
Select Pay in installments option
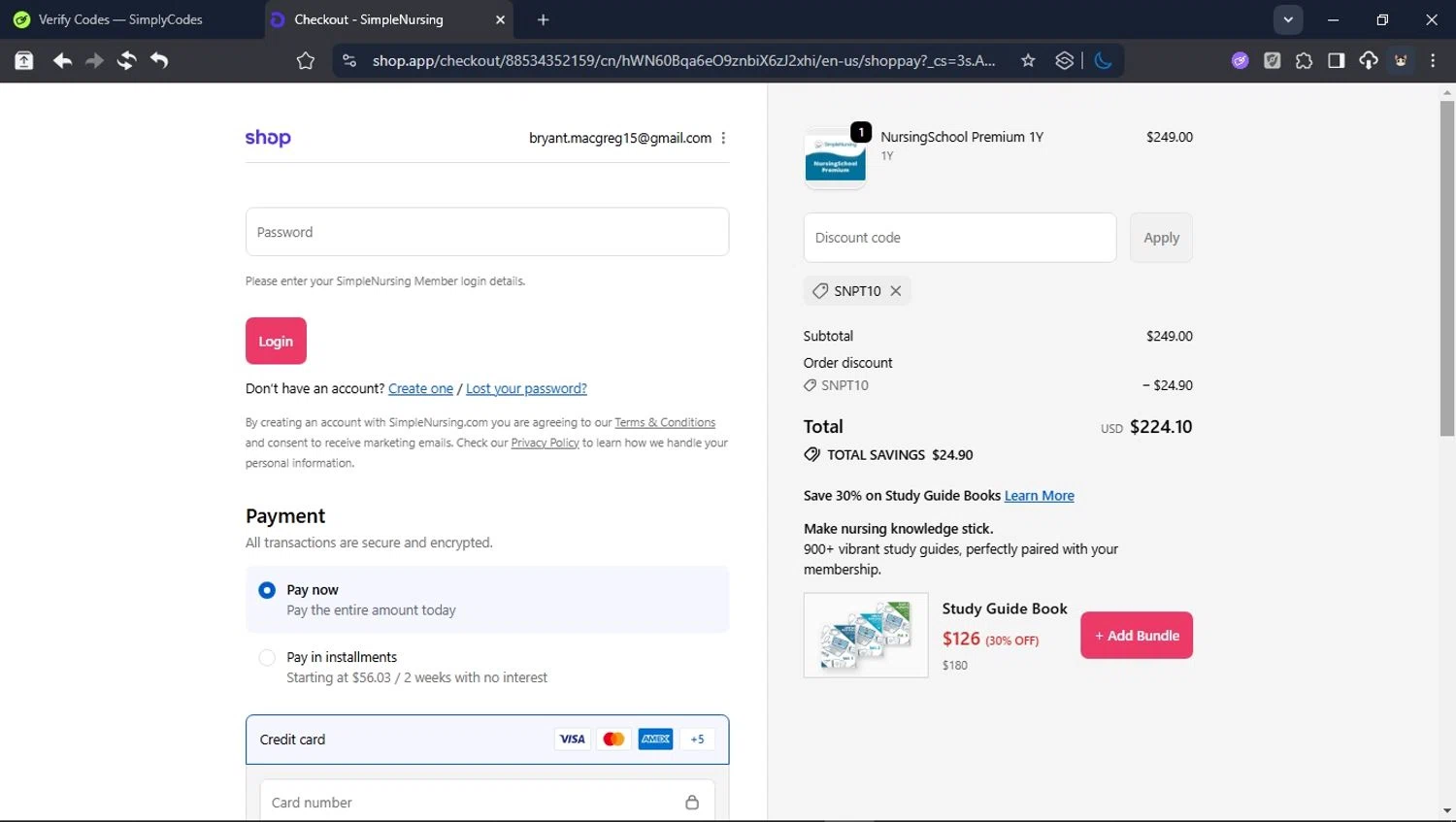pyautogui.click(x=267, y=658)
